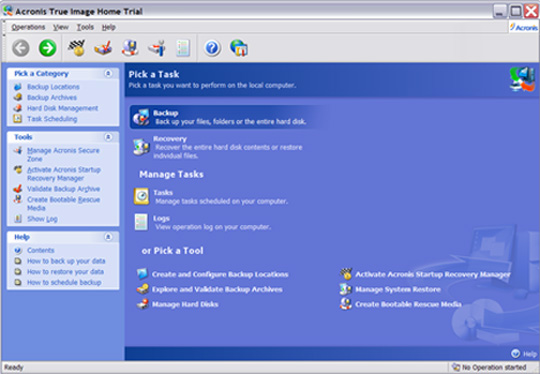Open the Show Log toolbar icon
The width and height of the screenshot is (540, 374).
pyautogui.click(x=183, y=48)
